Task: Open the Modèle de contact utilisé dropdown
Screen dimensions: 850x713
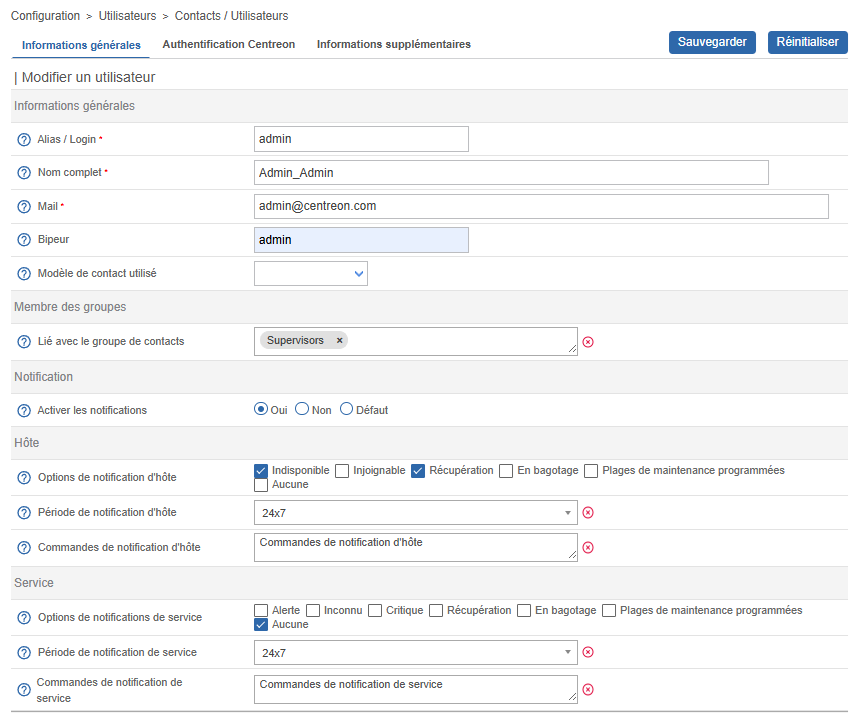Action: coord(311,273)
